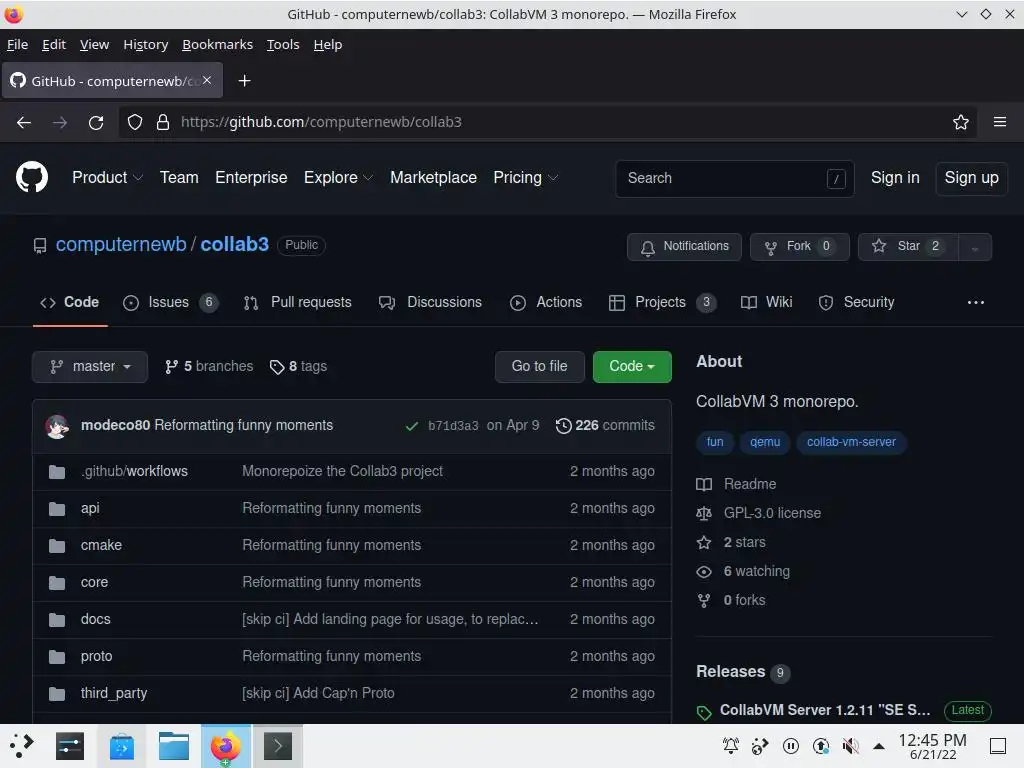
Task: Click Firefox forward arrow button
Action: point(60,122)
